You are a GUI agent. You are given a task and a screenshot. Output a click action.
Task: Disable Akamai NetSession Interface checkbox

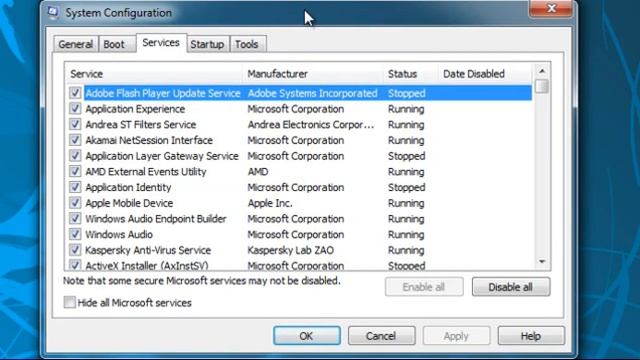[x=75, y=140]
